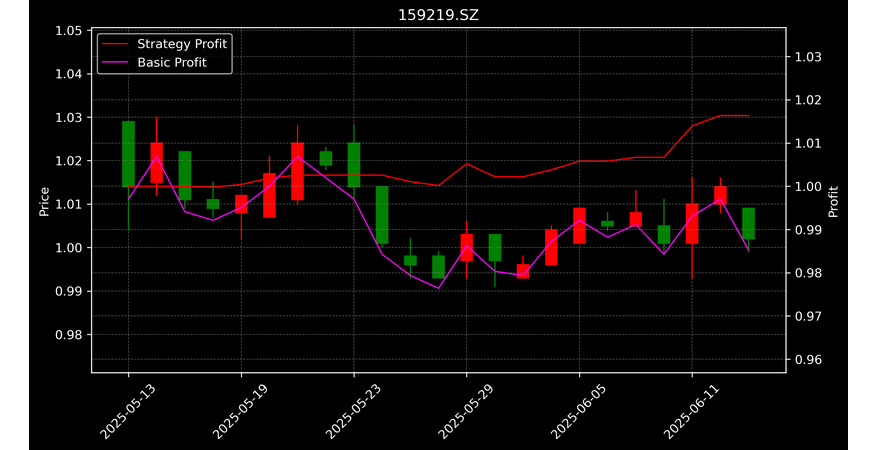Screen dimensions: 878x450
Task: Click the 0.98 tick on the Price axis
Action: click(x=68, y=335)
